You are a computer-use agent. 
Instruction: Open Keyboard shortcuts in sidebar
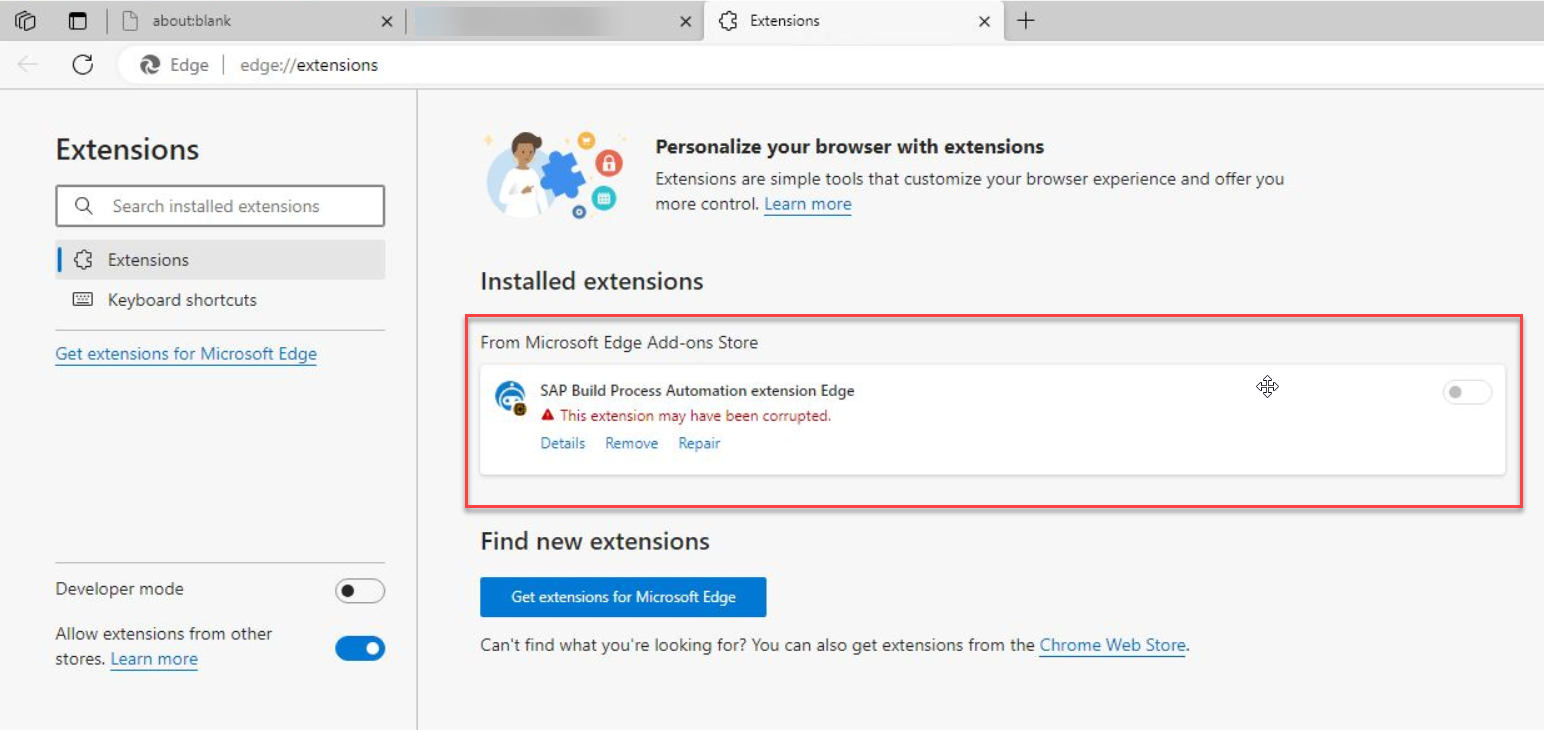pos(220,300)
